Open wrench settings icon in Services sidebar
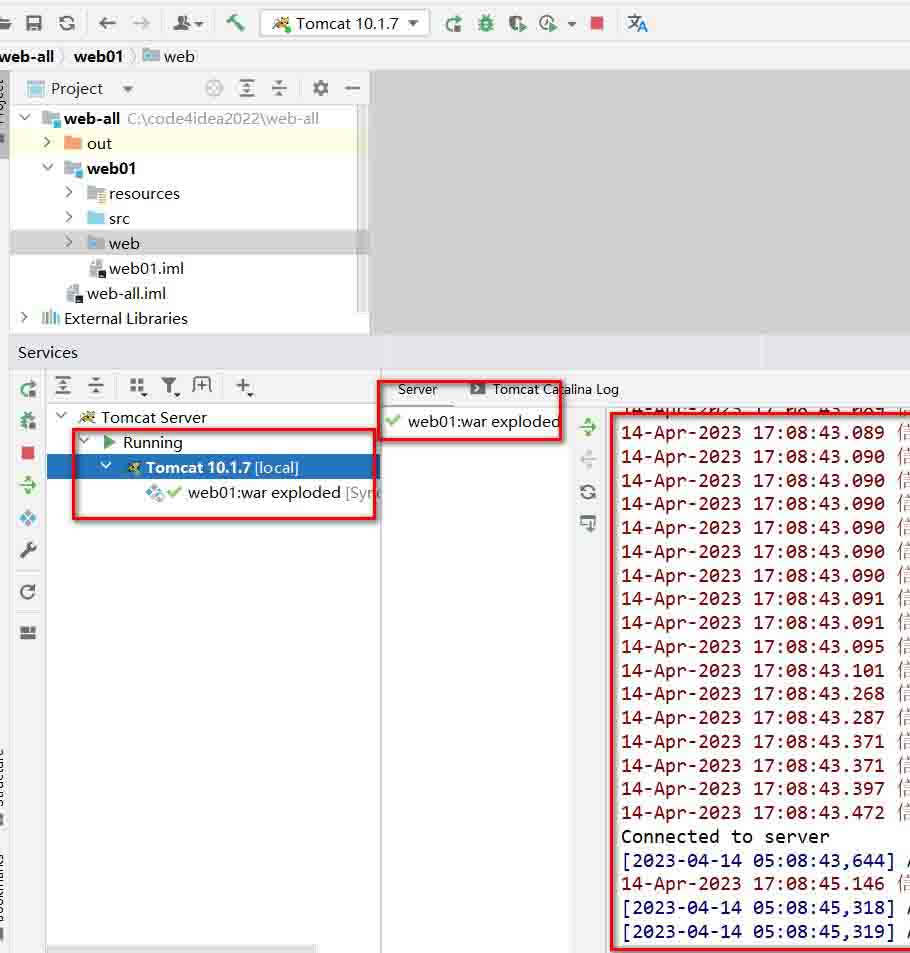 tap(28, 550)
